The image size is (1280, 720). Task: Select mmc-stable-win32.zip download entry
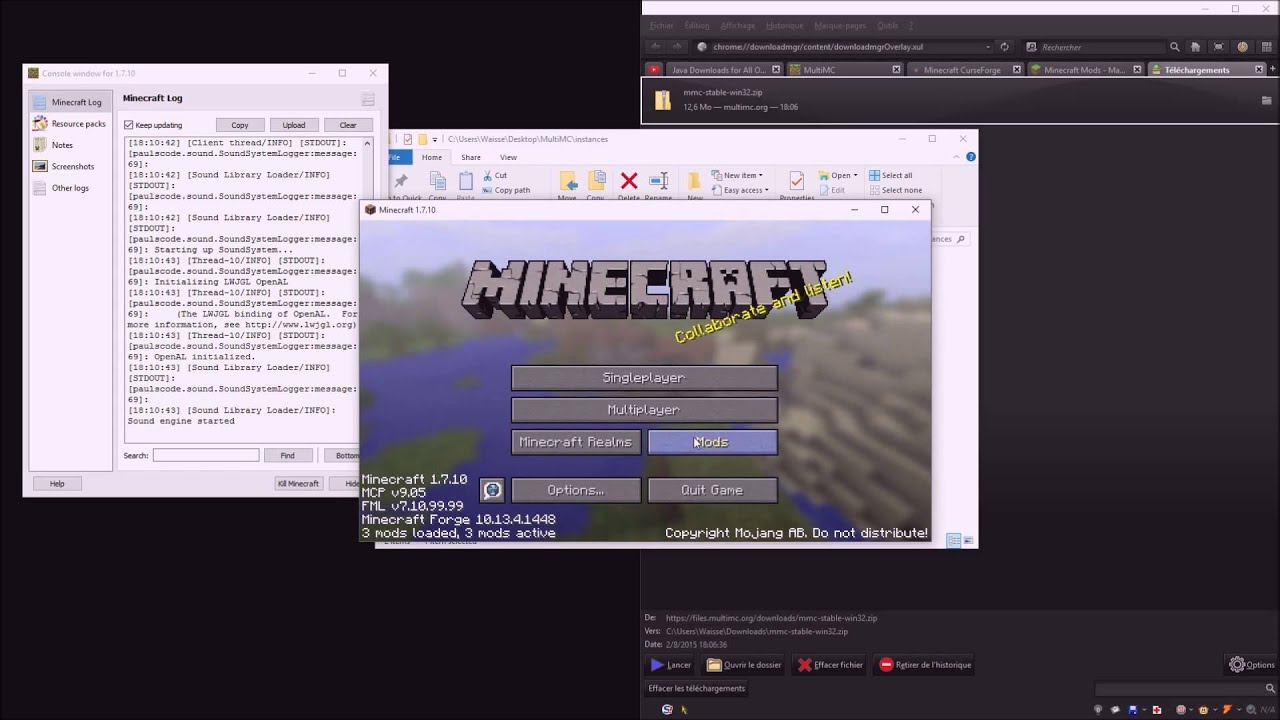coord(959,99)
